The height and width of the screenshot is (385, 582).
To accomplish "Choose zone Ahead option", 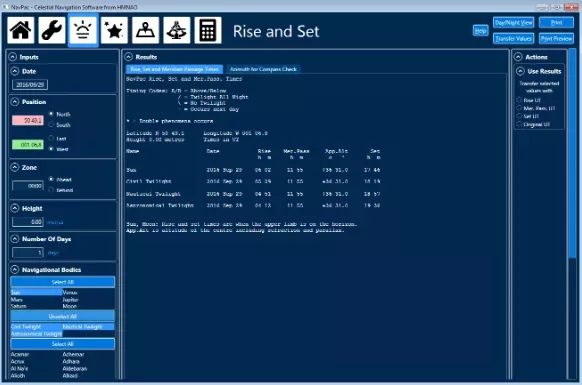I will coord(51,179).
